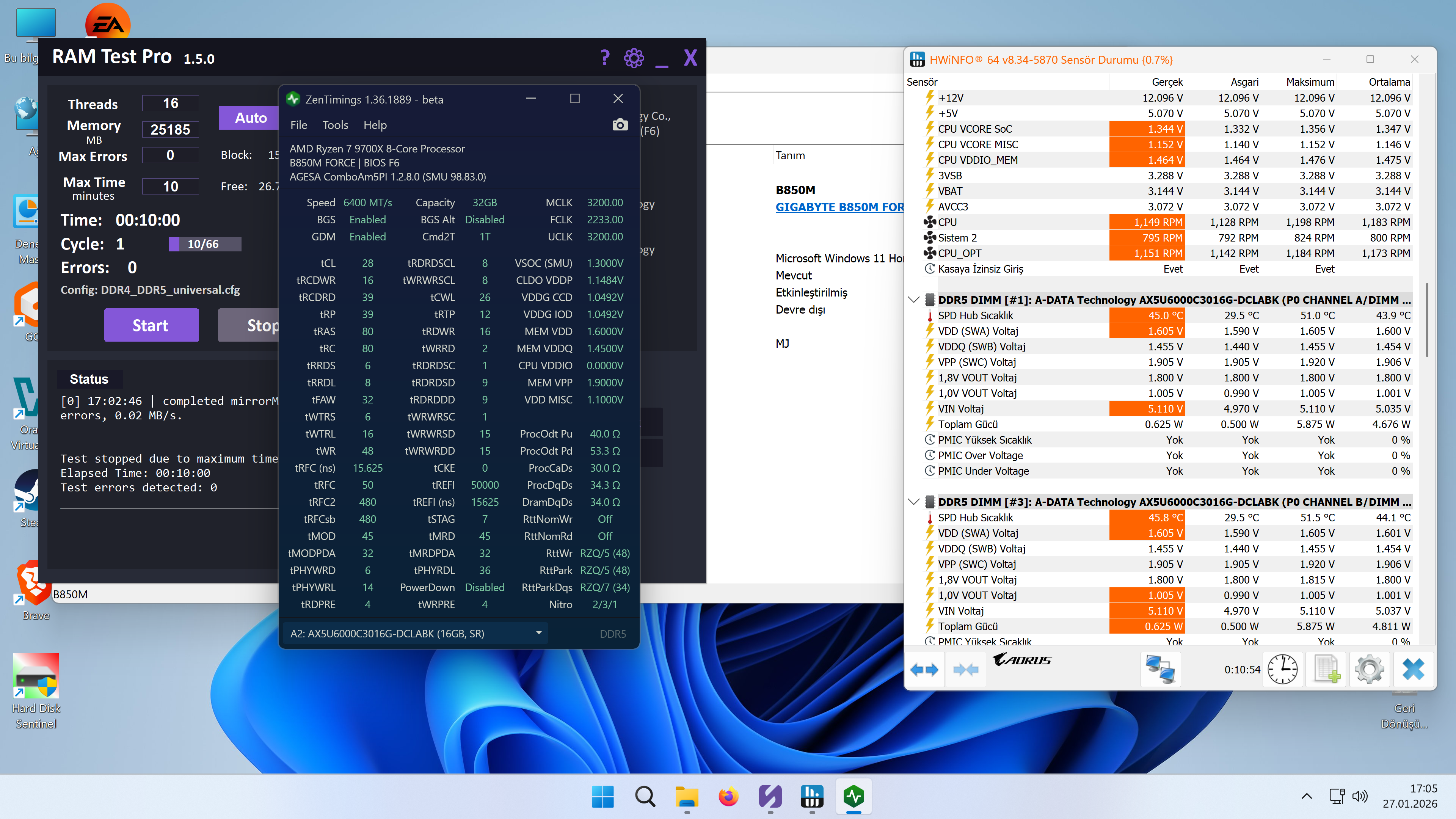The height and width of the screenshot is (819, 1456).
Task: Open Hard Disk Sentinel desktop shortcut
Action: tap(36, 691)
